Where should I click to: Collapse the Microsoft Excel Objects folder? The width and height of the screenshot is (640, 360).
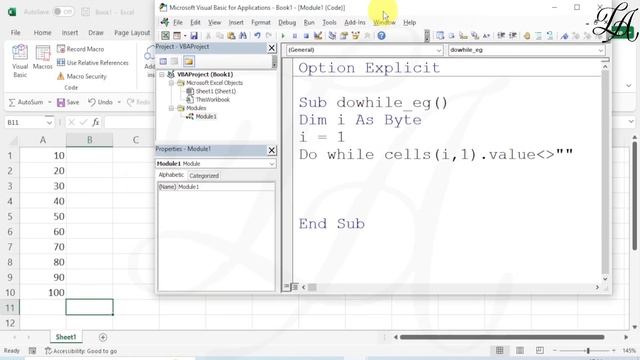[x=171, y=83]
